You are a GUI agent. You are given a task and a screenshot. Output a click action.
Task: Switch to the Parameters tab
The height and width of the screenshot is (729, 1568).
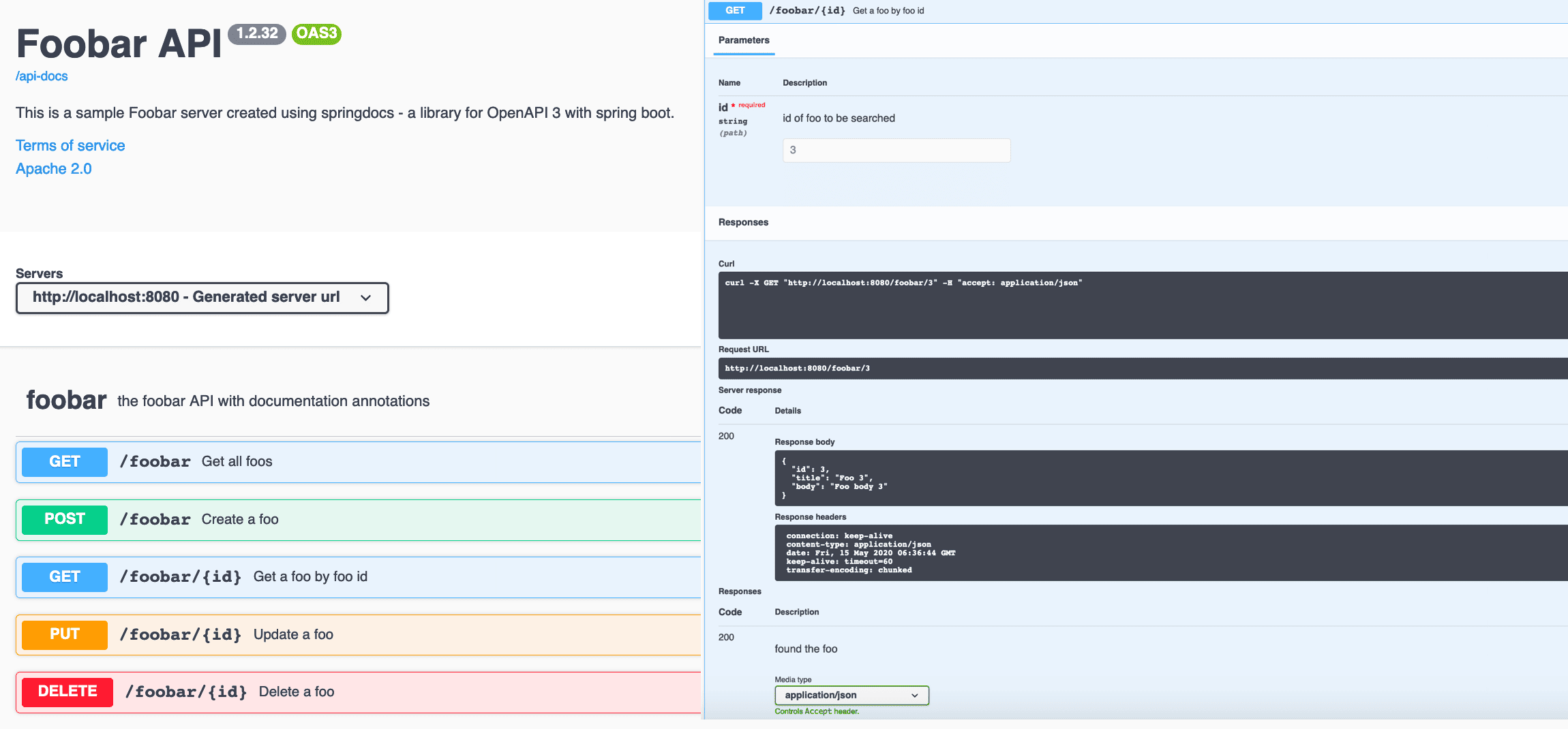coord(743,40)
